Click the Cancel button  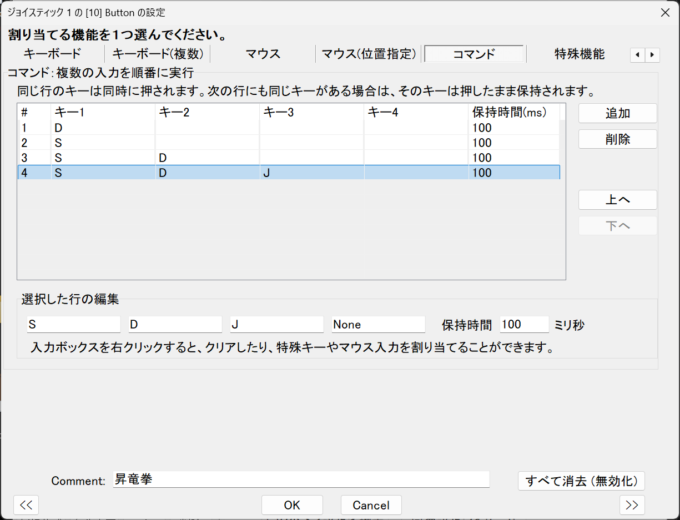coord(371,505)
